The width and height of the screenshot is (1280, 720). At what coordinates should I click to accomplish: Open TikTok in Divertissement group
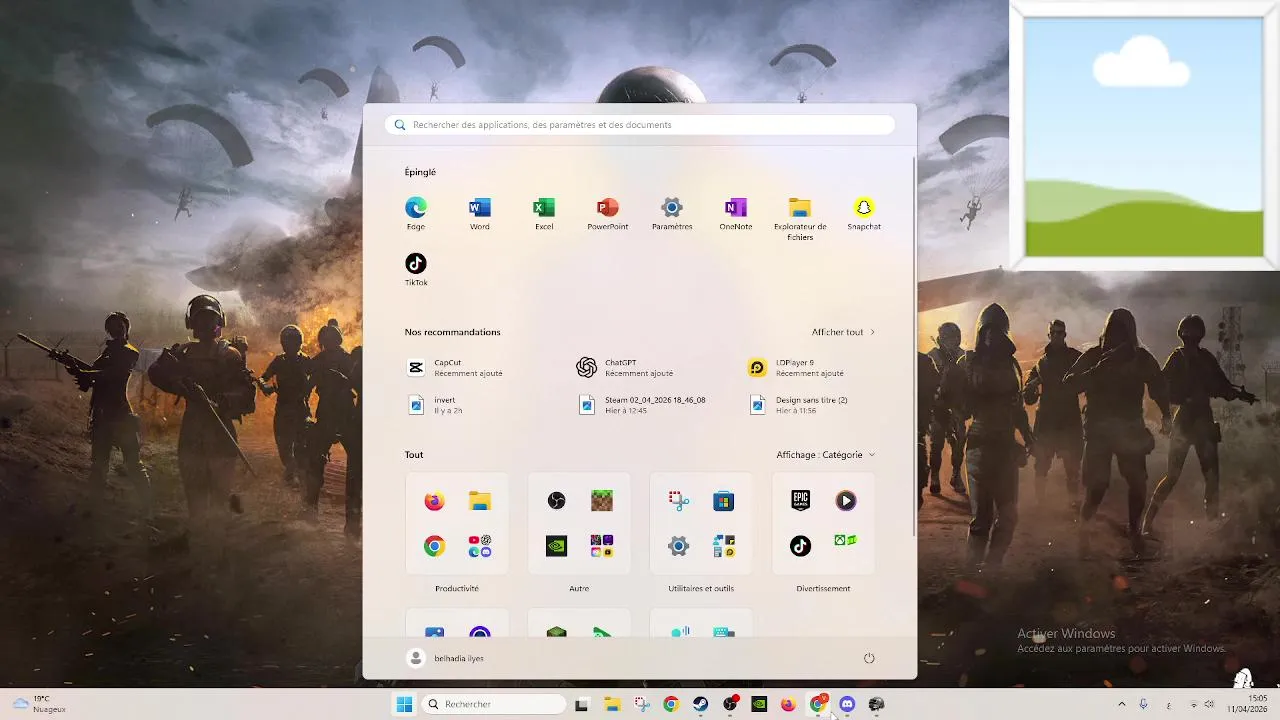tap(801, 546)
